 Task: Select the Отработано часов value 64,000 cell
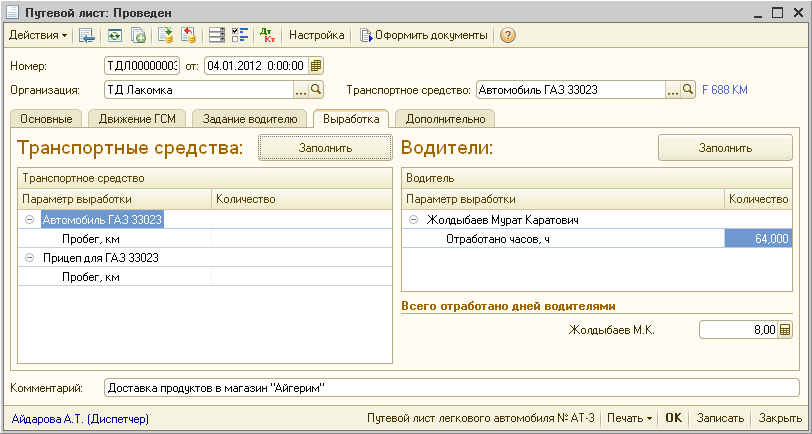coord(758,238)
